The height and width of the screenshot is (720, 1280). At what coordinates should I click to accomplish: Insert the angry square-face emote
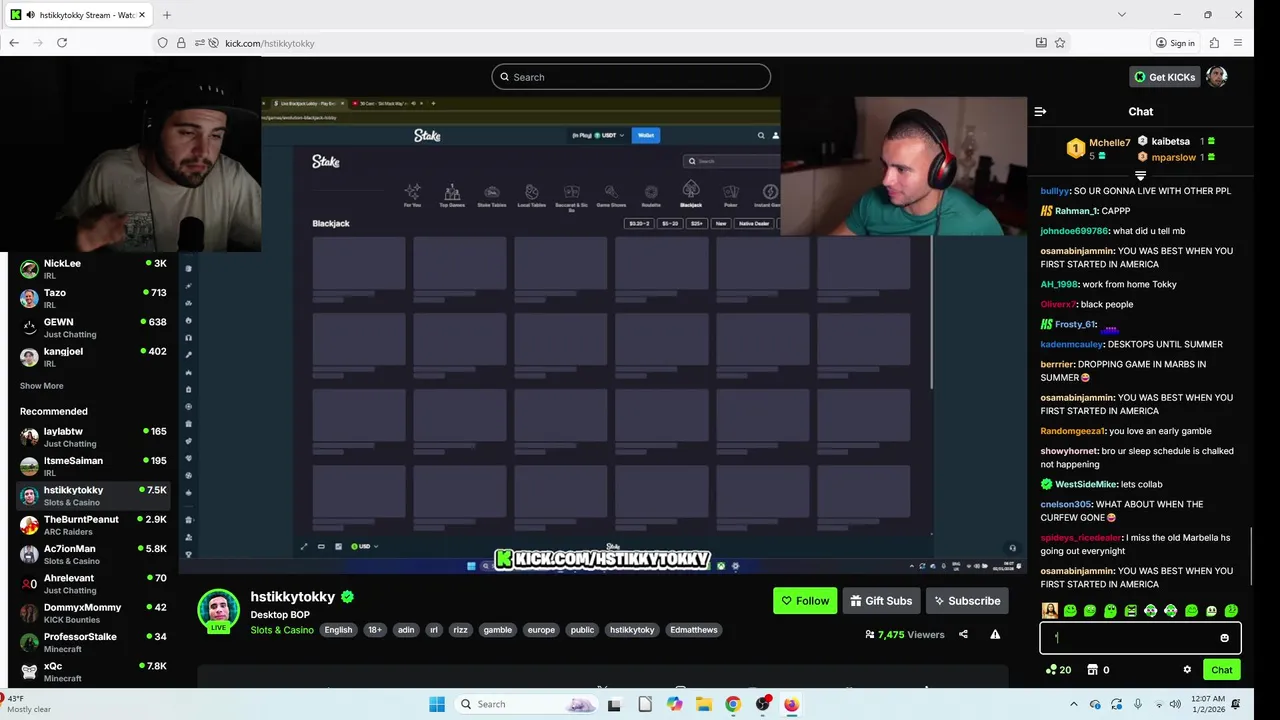[x=1131, y=611]
